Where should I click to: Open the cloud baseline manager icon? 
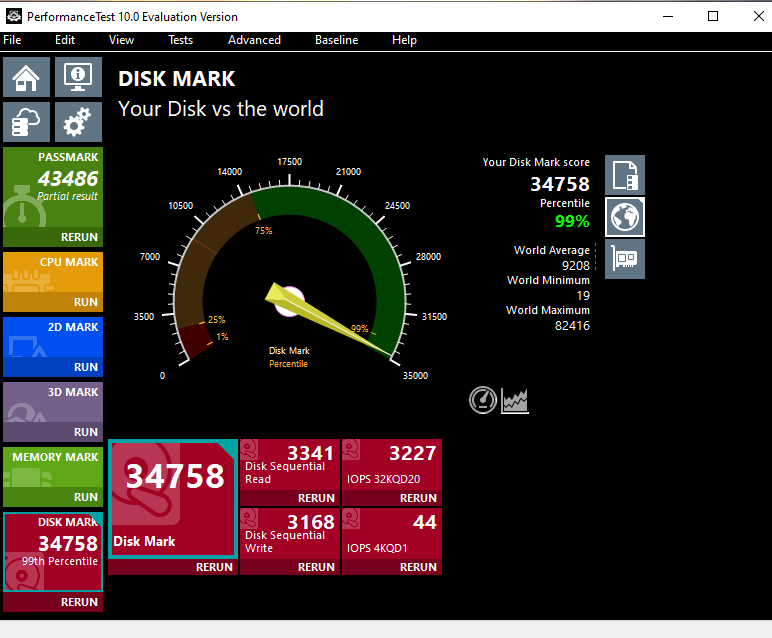(26, 122)
